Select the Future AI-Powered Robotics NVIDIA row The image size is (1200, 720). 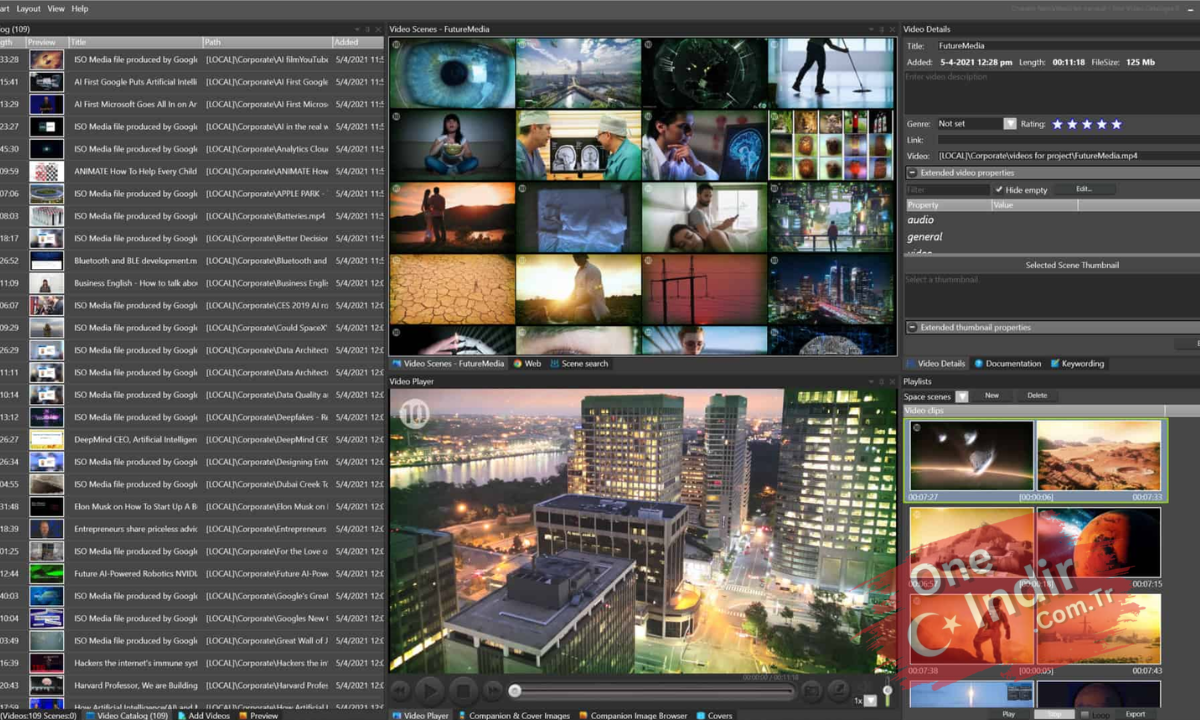(192, 573)
